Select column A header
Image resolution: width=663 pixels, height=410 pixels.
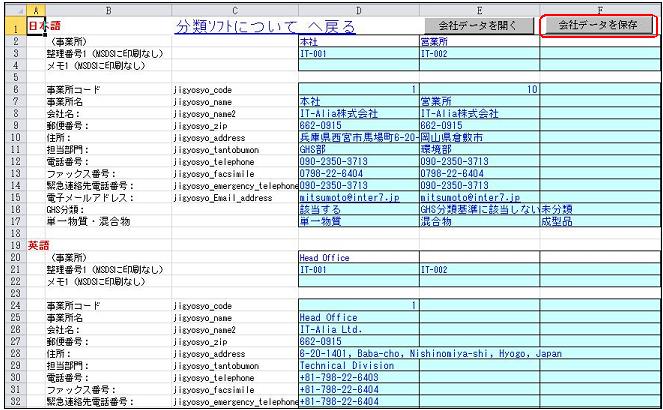point(36,11)
